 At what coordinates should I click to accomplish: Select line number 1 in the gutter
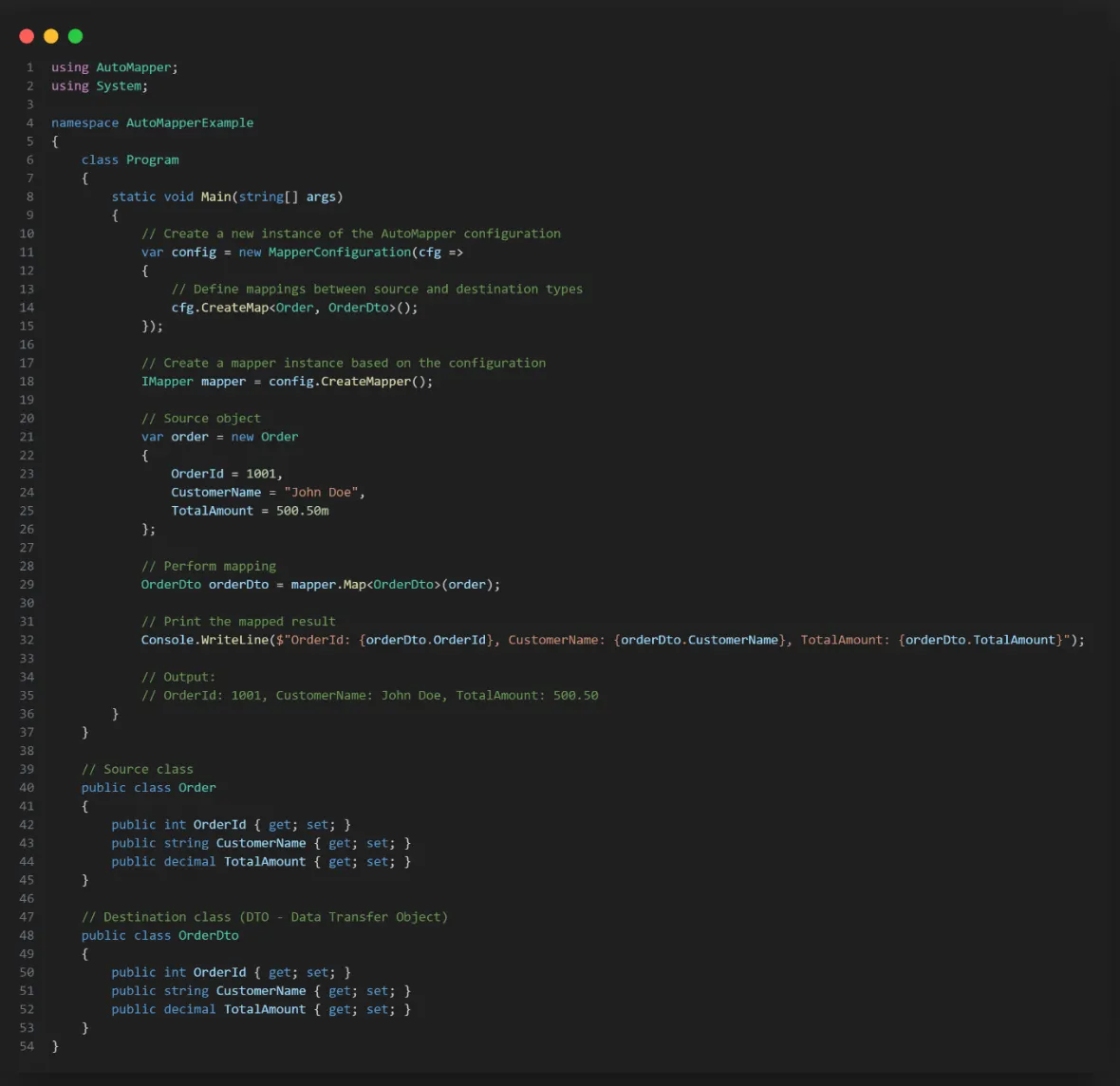click(x=29, y=66)
